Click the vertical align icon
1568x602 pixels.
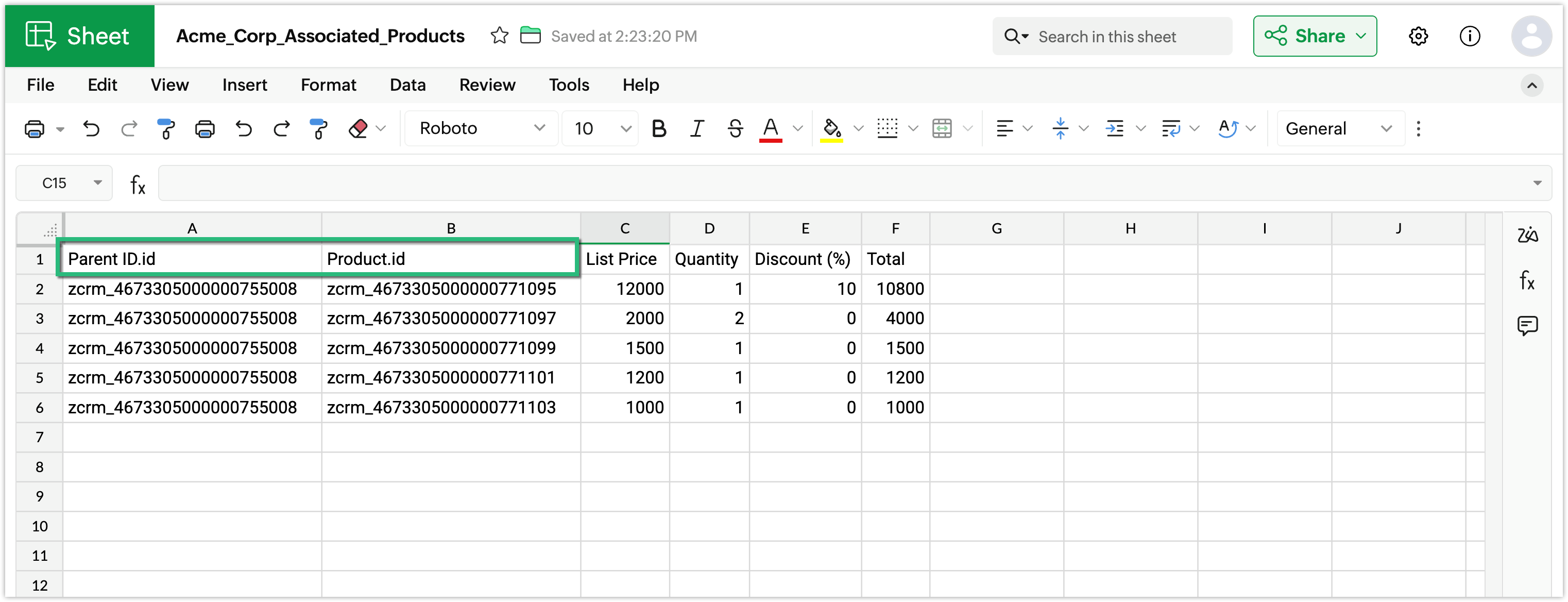1060,128
